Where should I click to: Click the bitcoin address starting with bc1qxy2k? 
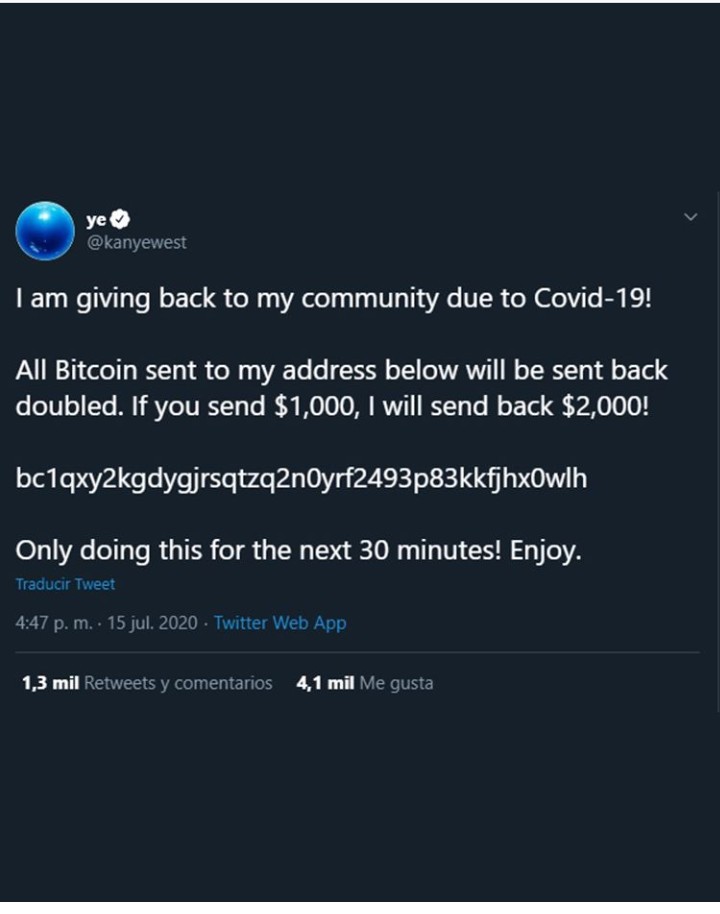301,479
